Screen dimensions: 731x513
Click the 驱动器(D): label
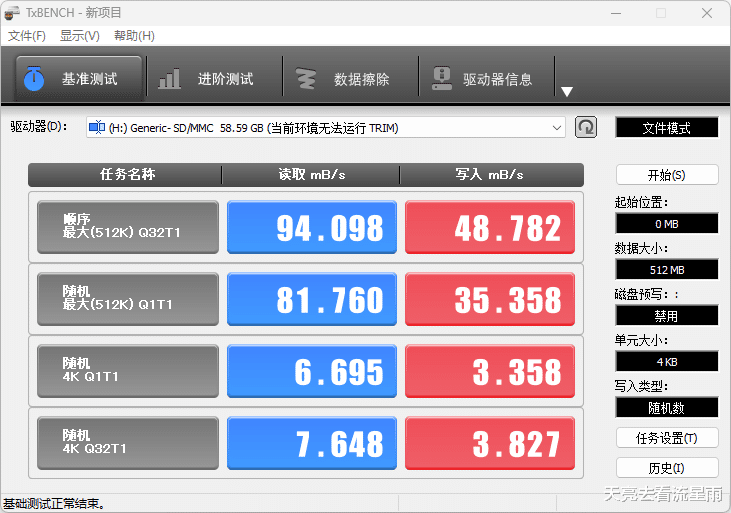[x=38, y=127]
